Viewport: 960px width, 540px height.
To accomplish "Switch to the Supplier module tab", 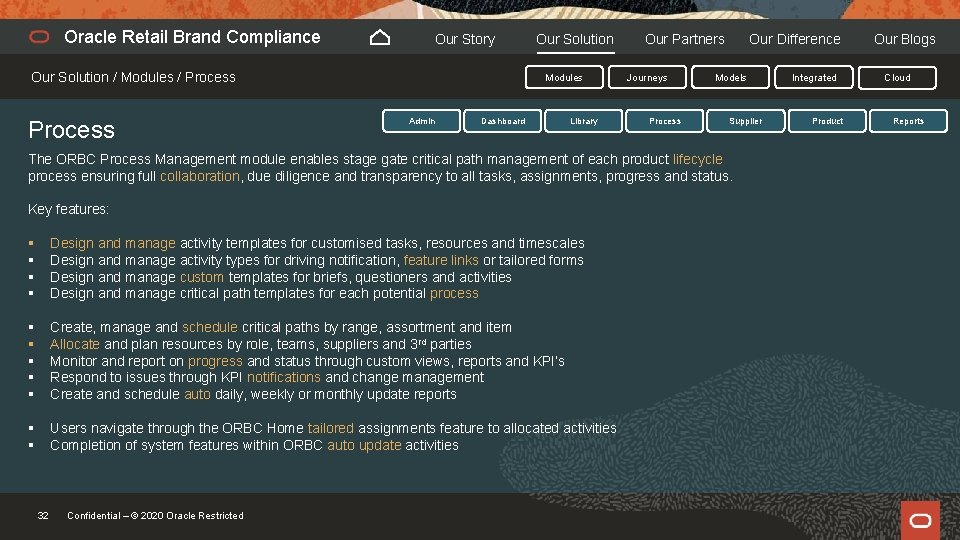I will 746,121.
